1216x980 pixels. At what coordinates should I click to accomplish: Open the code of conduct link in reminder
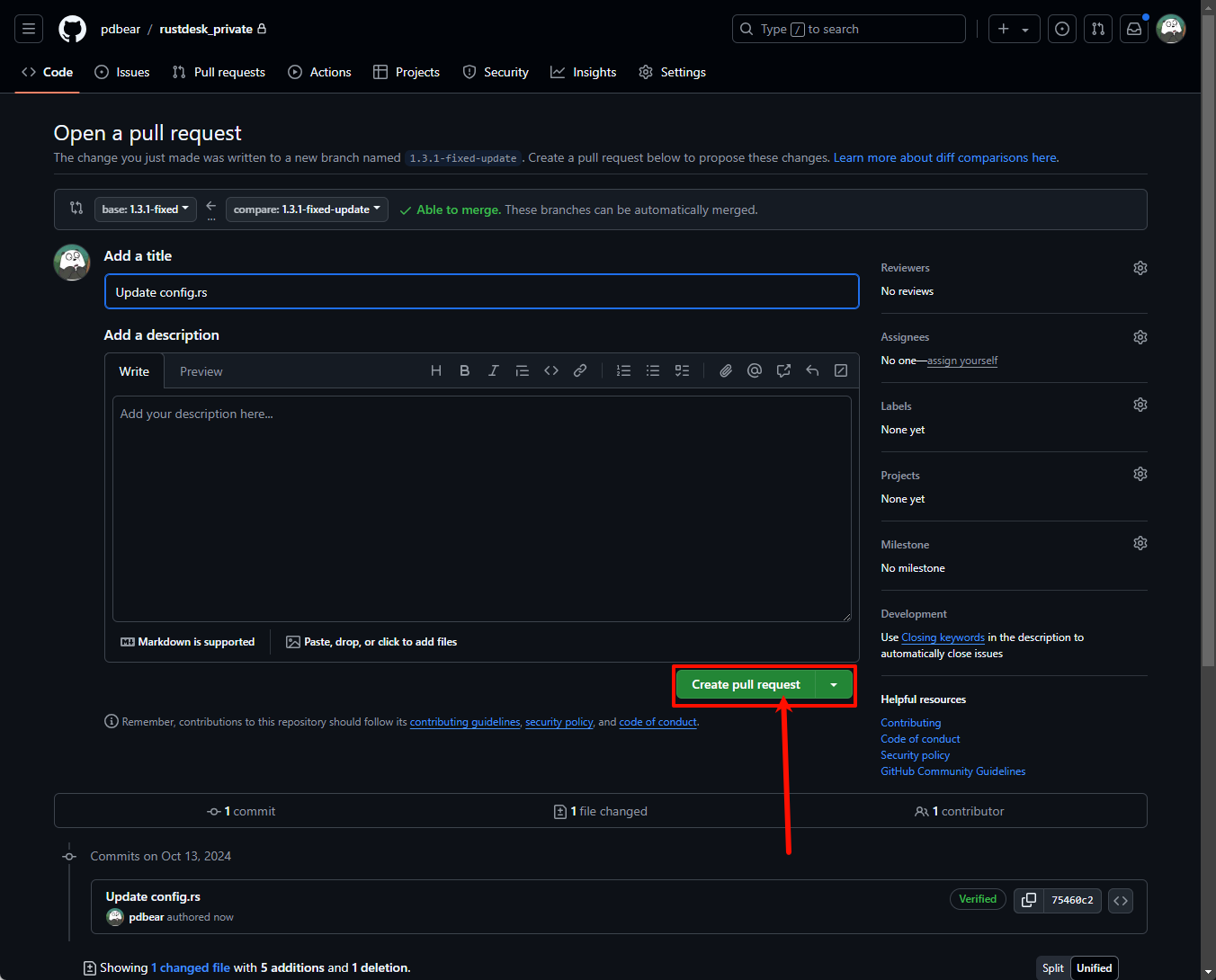657,722
